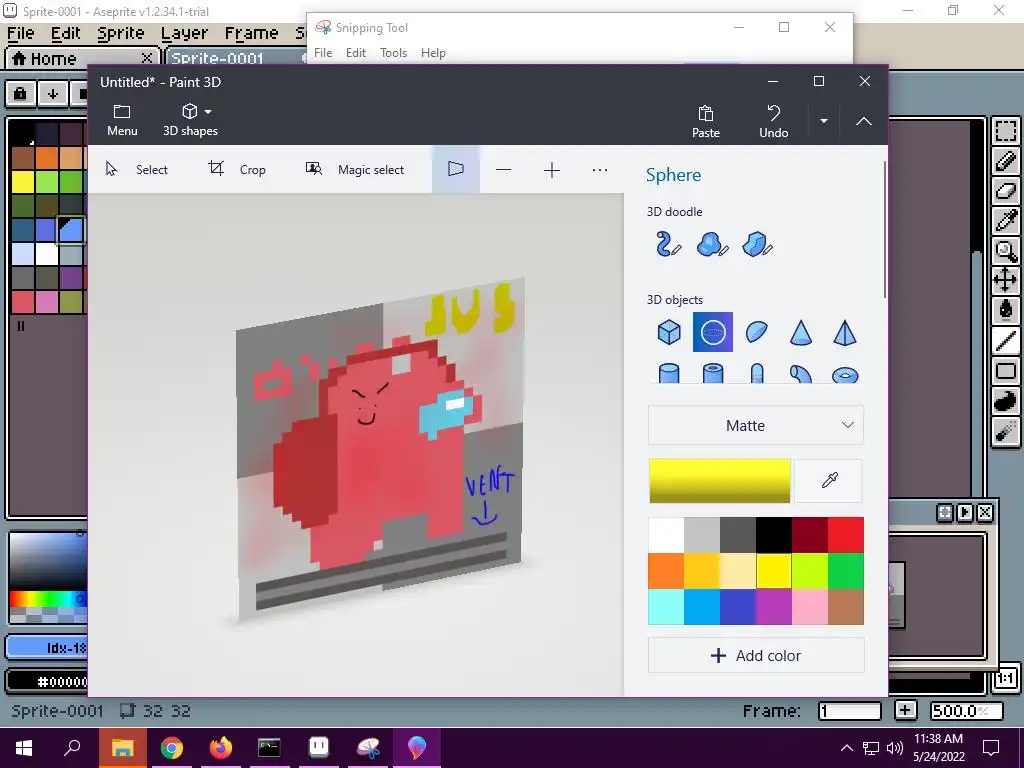Pick the eyedropper next to color preview
Viewport: 1024px width, 768px height.
829,481
